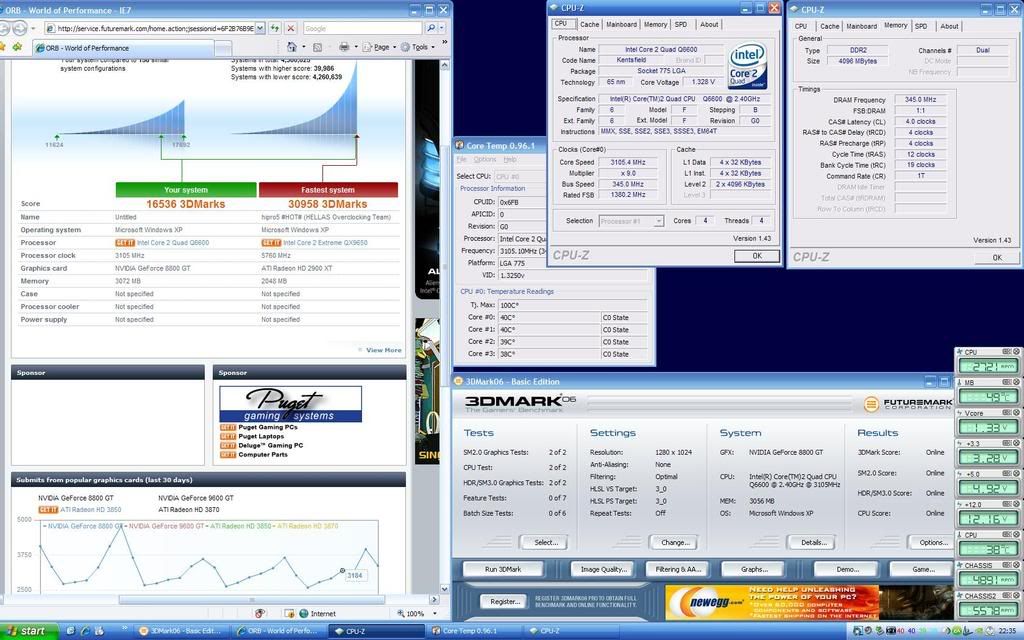Click the IE refresh button
The image size is (1024, 640).
point(275,28)
